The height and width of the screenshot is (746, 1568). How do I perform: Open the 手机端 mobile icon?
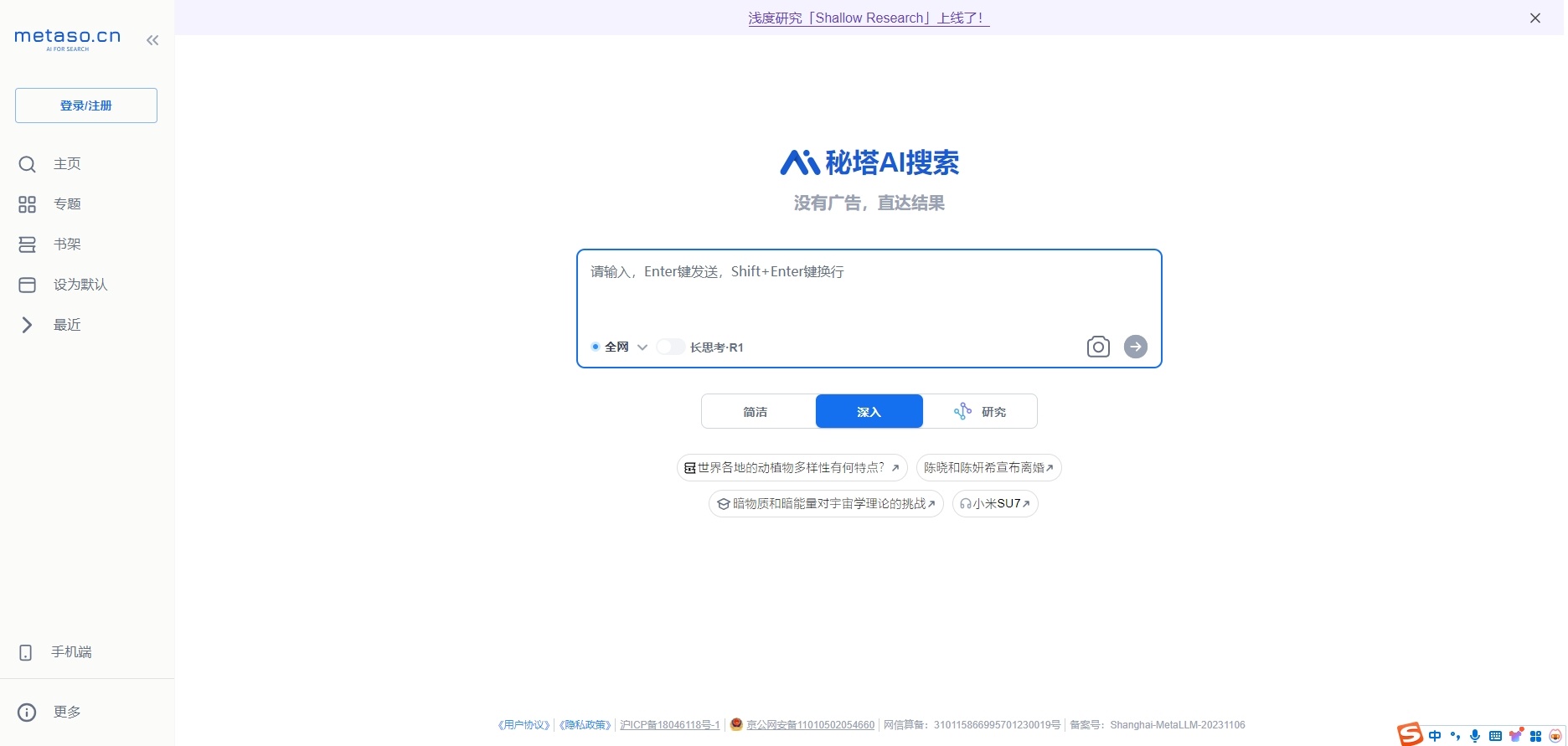coord(26,652)
